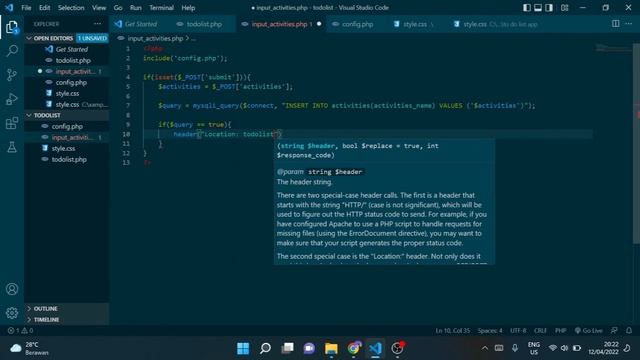This screenshot has height=360, width=640.
Task: Click the feedback icon in status bar
Action: click(614, 331)
